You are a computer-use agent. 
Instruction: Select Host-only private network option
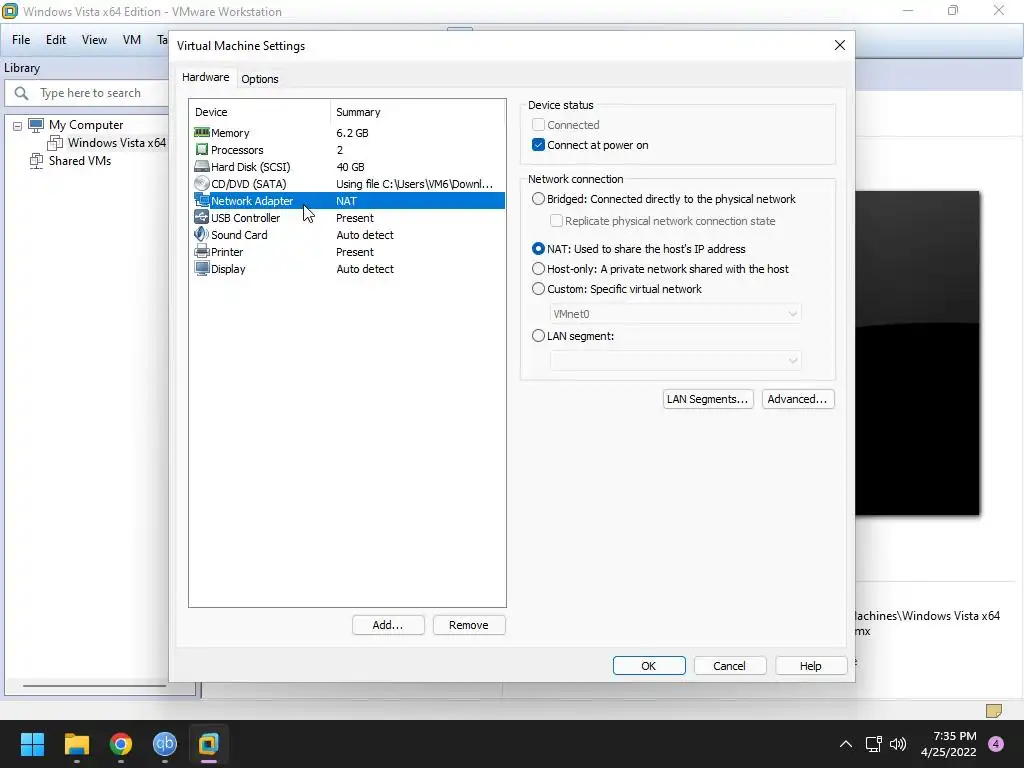point(538,268)
